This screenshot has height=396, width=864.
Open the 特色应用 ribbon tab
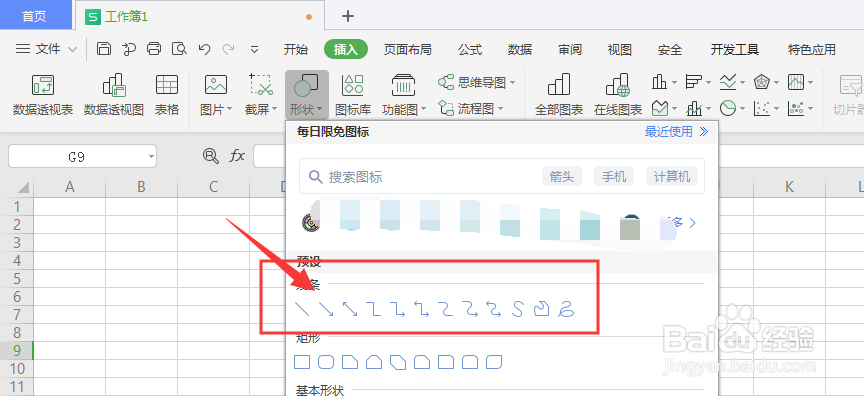(812, 50)
